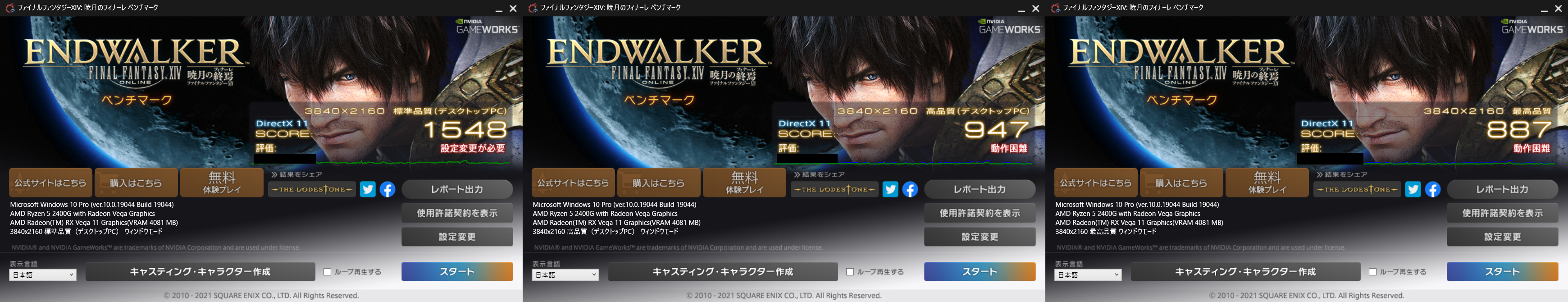Open The Lodestone share in the right window
The image size is (1568, 302).
click(1357, 189)
